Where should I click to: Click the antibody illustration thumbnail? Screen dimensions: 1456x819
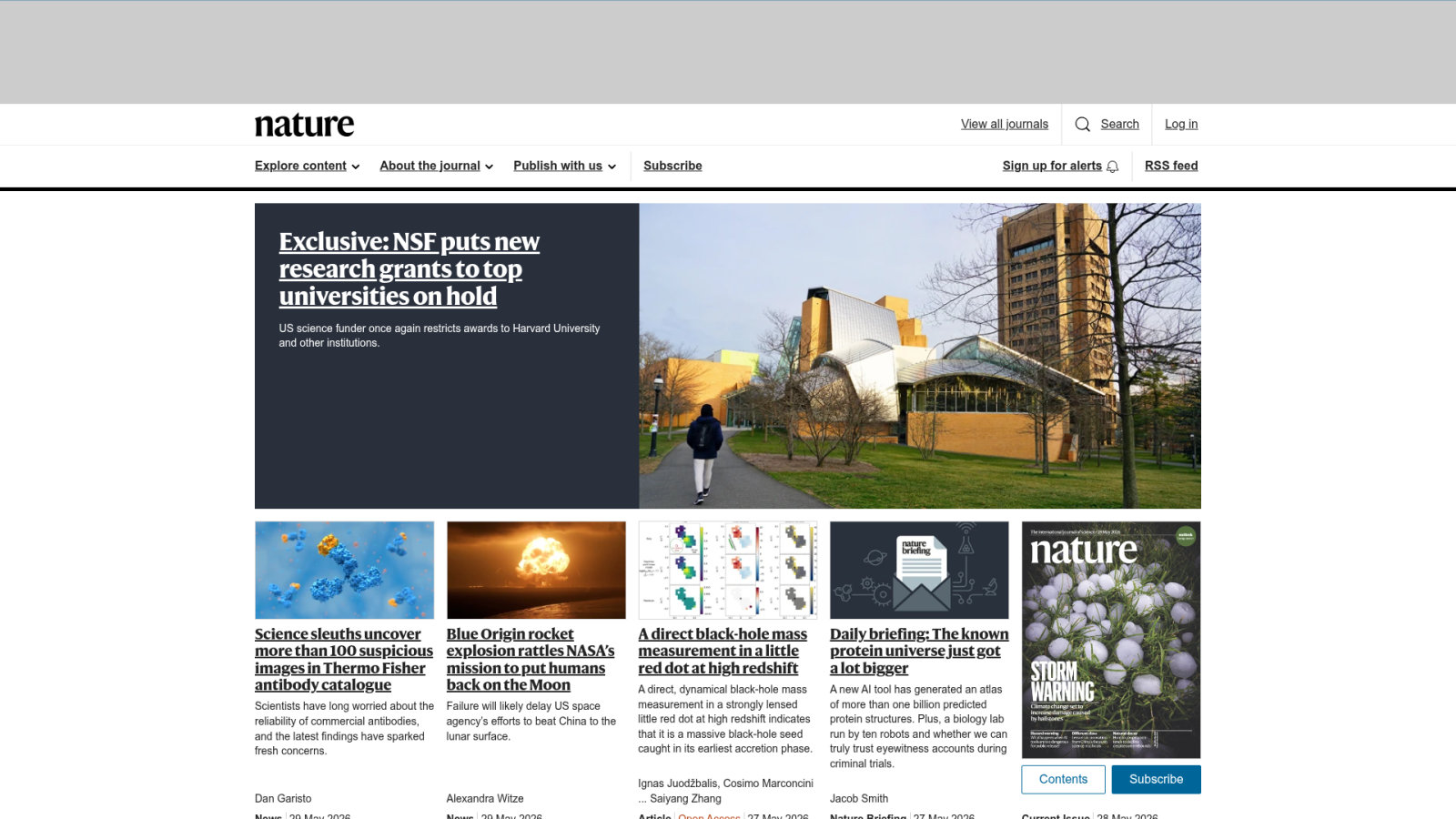point(344,570)
